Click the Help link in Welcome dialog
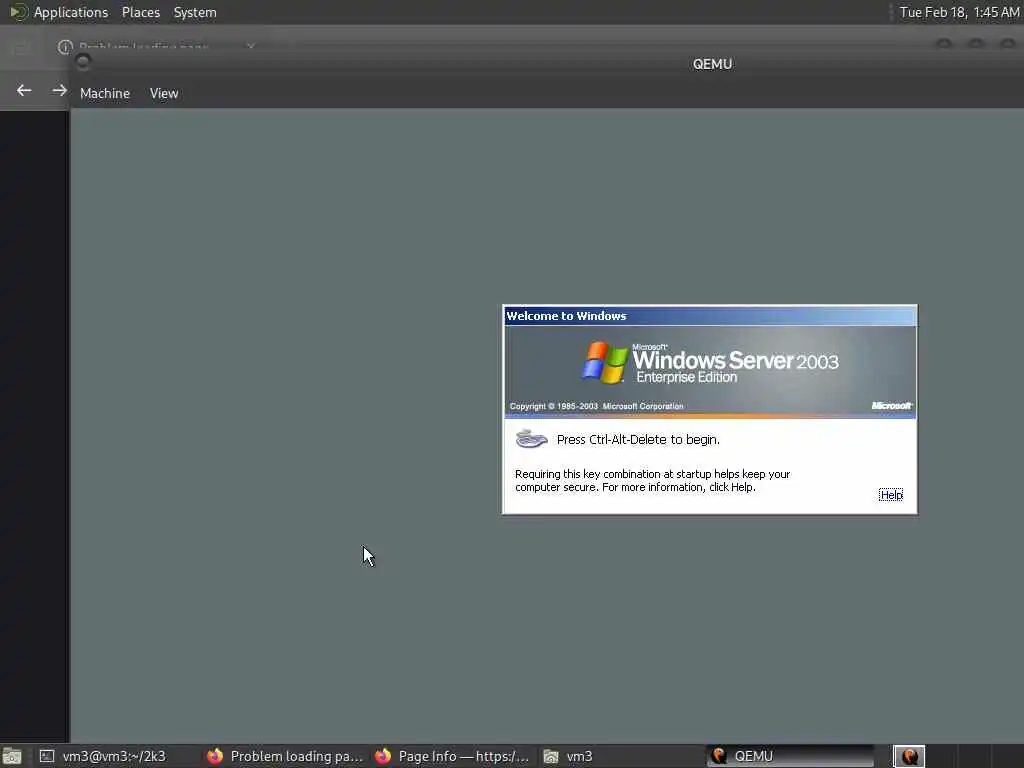This screenshot has height=768, width=1024. coord(891,495)
